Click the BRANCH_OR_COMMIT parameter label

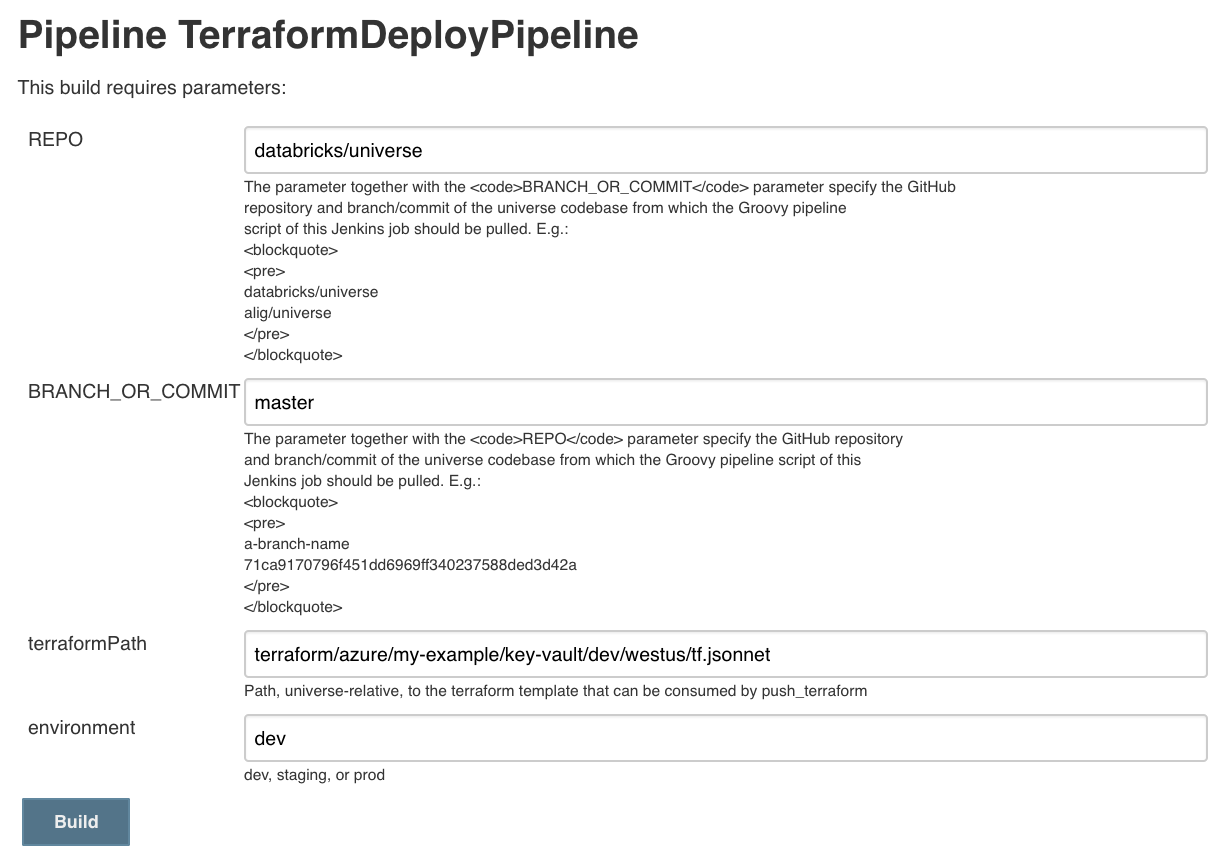coord(133,392)
